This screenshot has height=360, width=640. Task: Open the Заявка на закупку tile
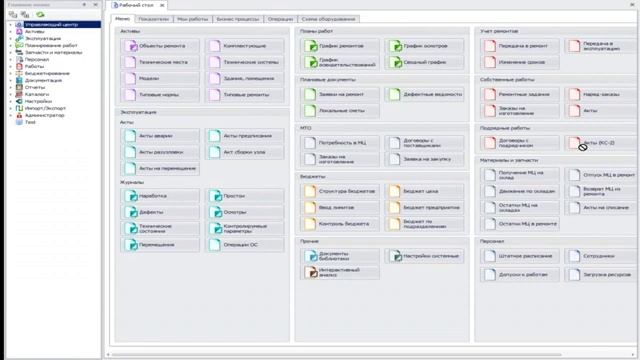[424, 159]
